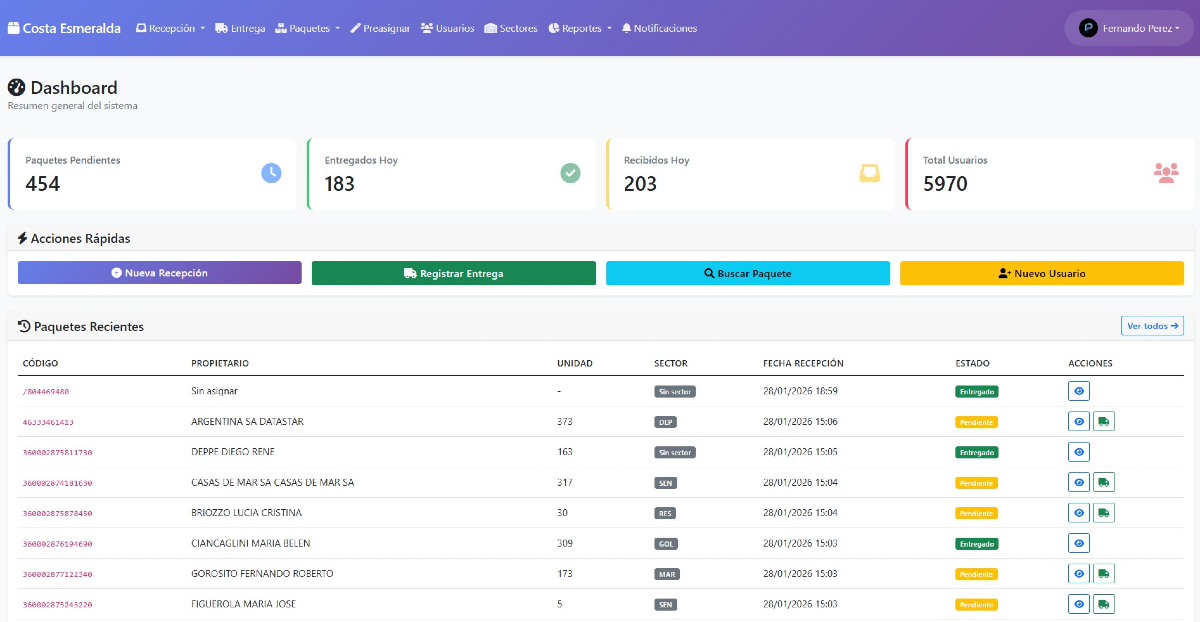The height and width of the screenshot is (622, 1200).
Task: Click the RES sector badge
Action: (x=665, y=513)
